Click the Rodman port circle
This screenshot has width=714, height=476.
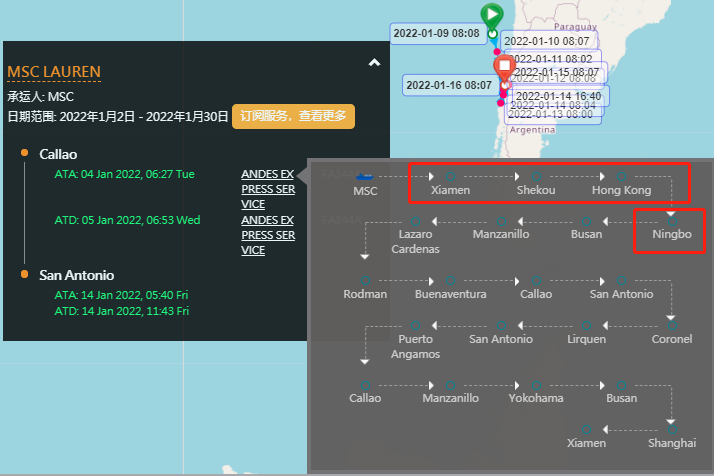coord(365,281)
